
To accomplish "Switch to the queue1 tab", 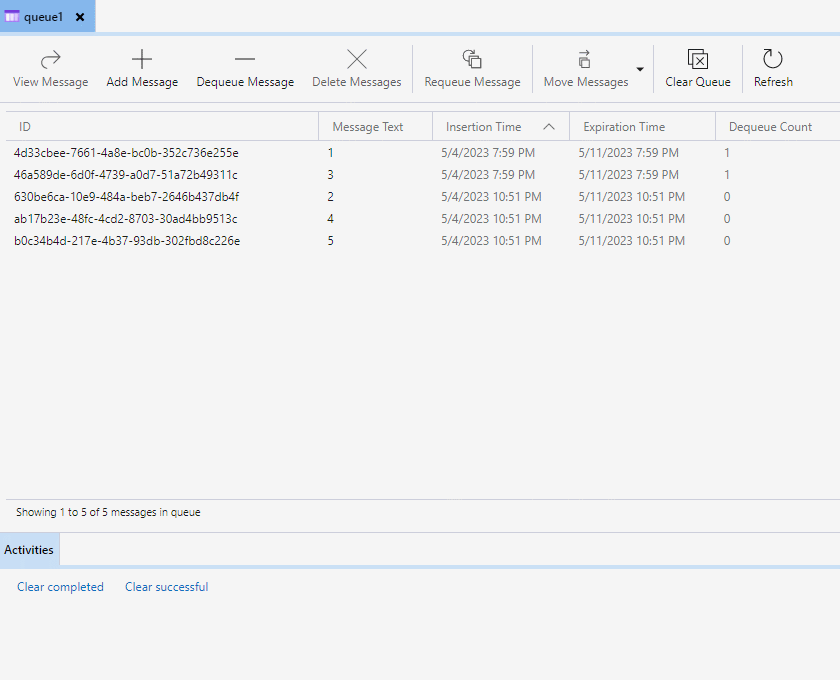I will [44, 16].
